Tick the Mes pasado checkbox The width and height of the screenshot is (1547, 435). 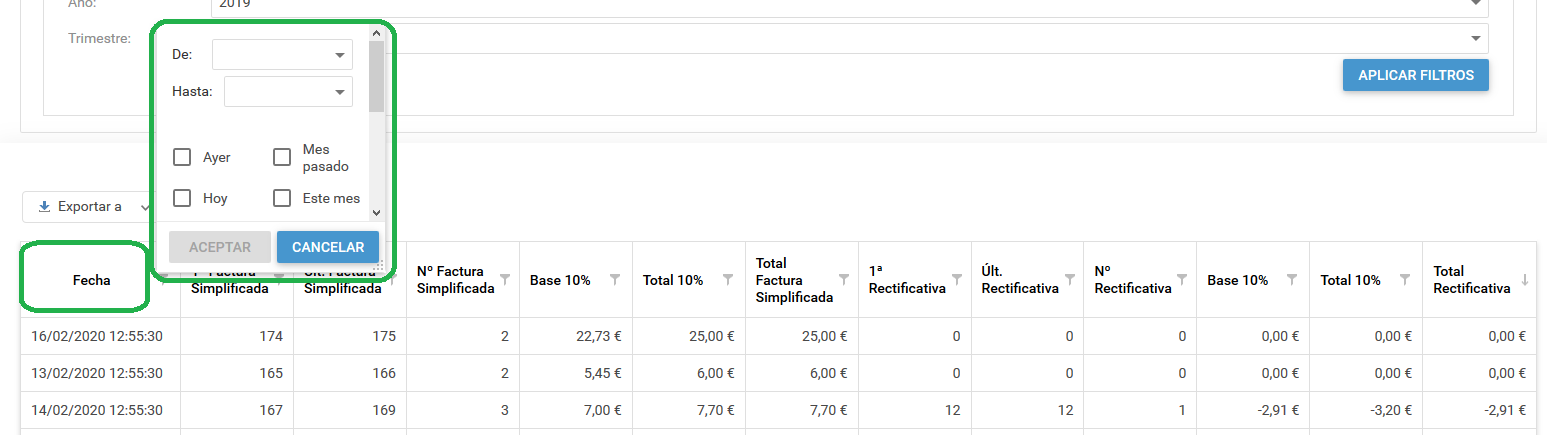282,157
